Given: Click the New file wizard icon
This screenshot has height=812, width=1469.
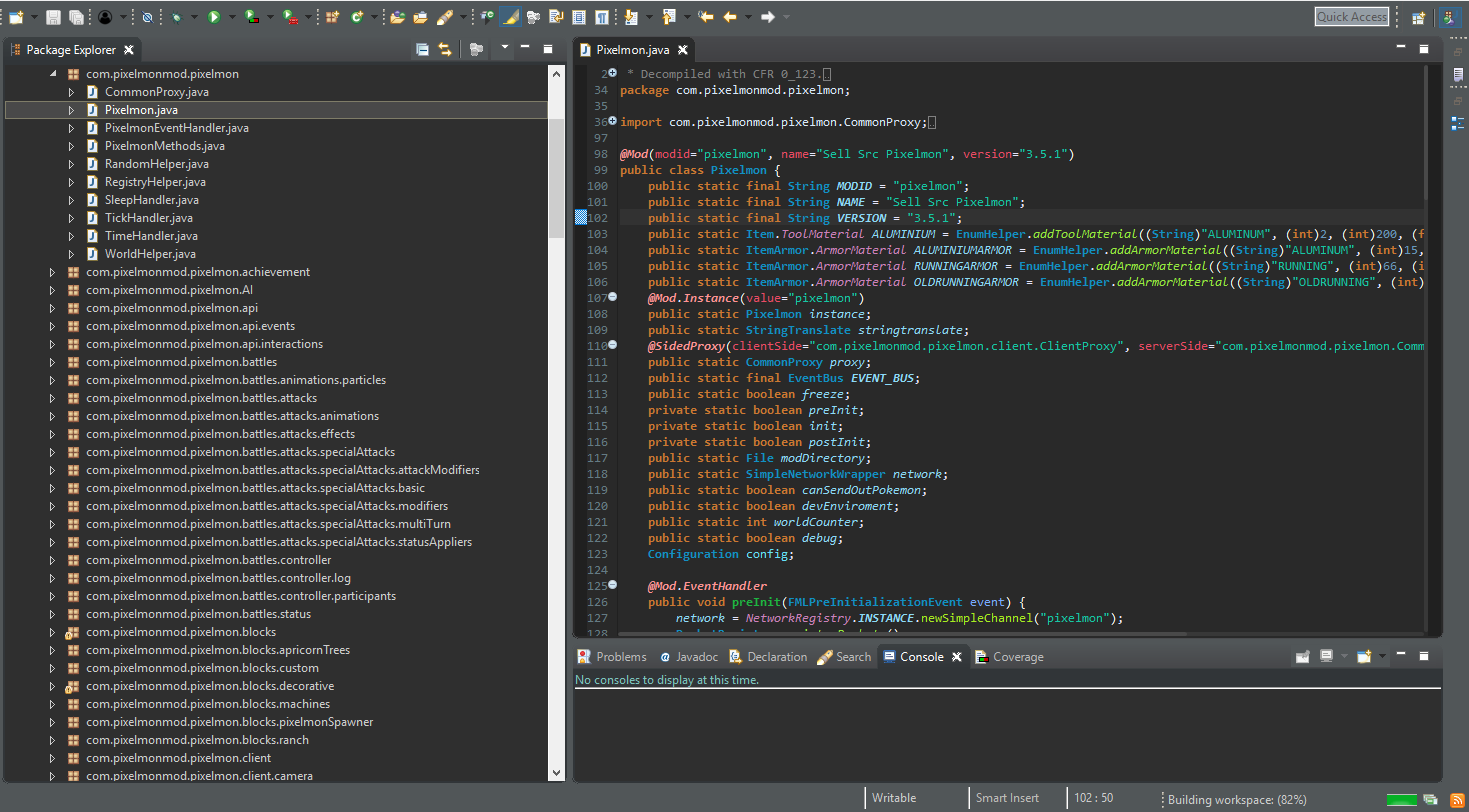Looking at the screenshot, I should coord(16,17).
